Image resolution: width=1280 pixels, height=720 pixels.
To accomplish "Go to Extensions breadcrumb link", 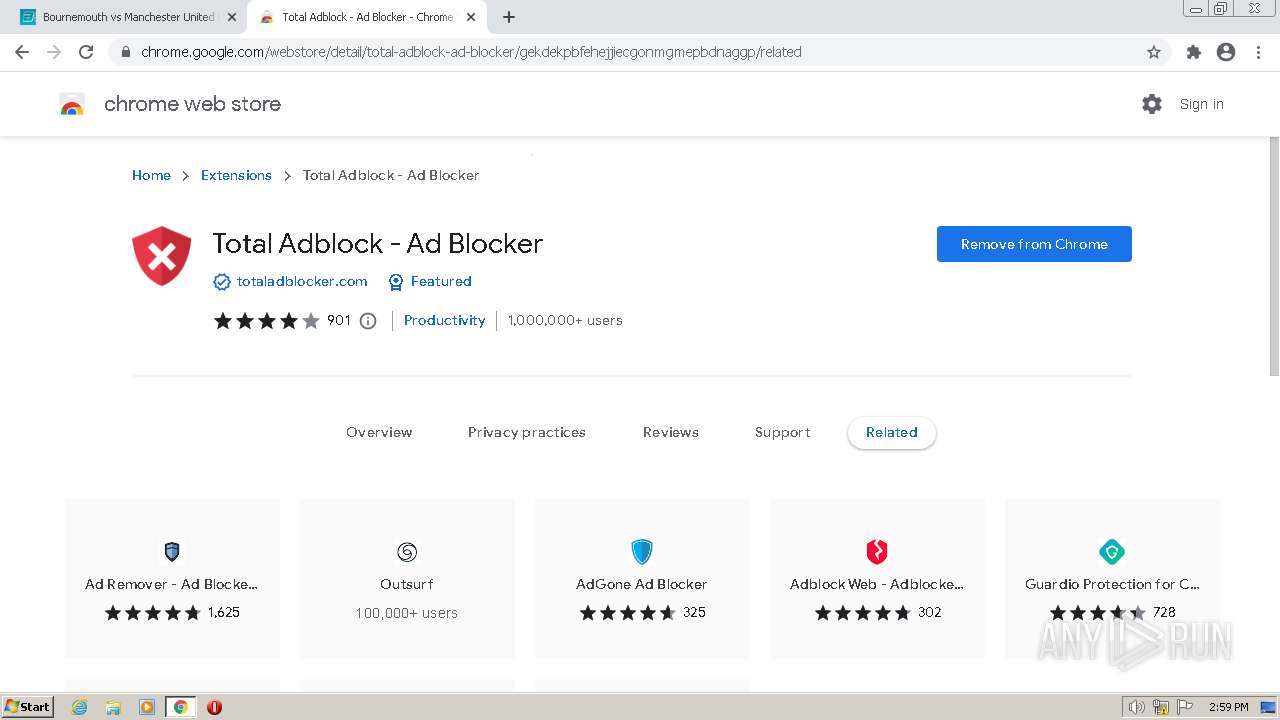I will (x=236, y=175).
